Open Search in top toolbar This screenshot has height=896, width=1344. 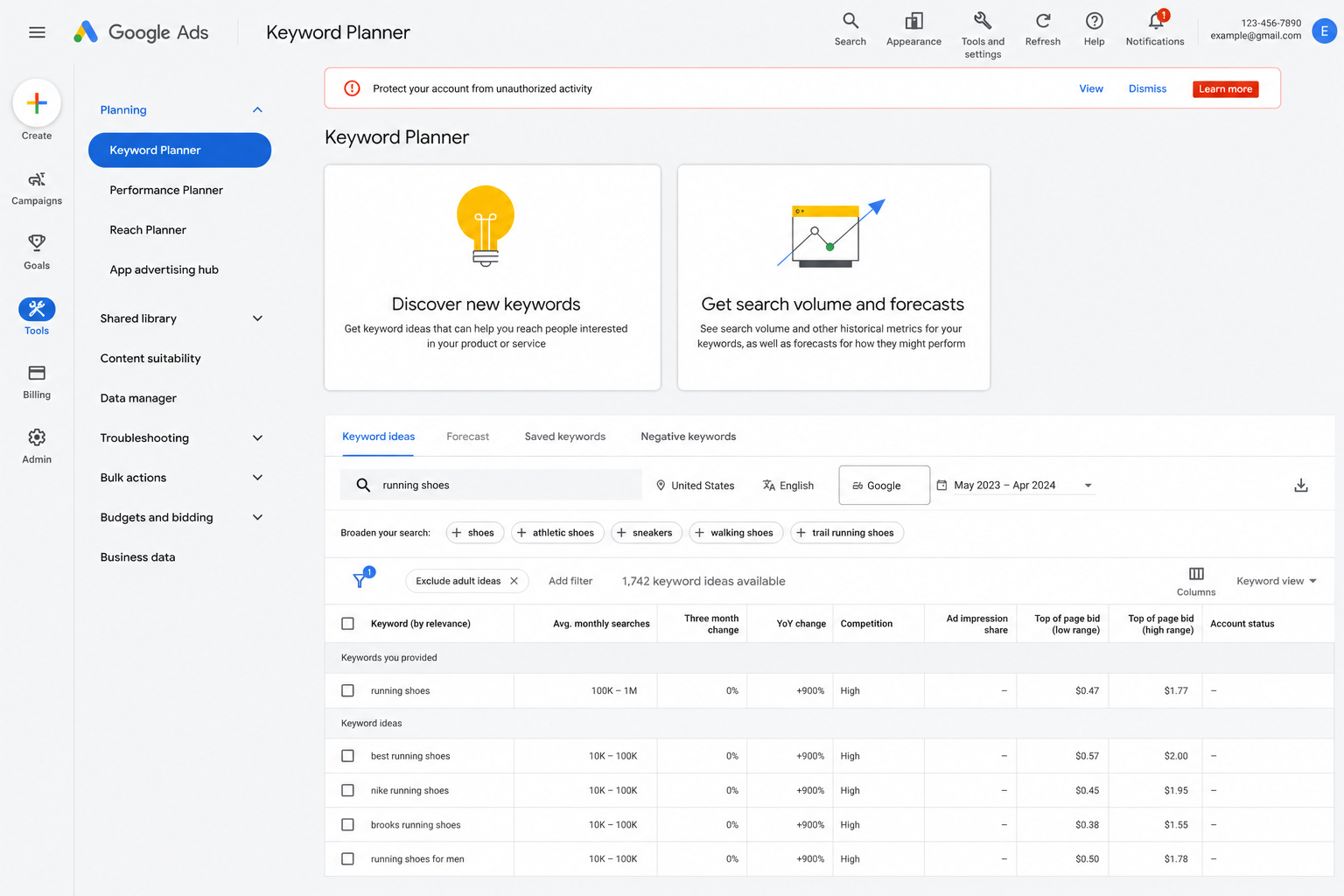[x=850, y=29]
